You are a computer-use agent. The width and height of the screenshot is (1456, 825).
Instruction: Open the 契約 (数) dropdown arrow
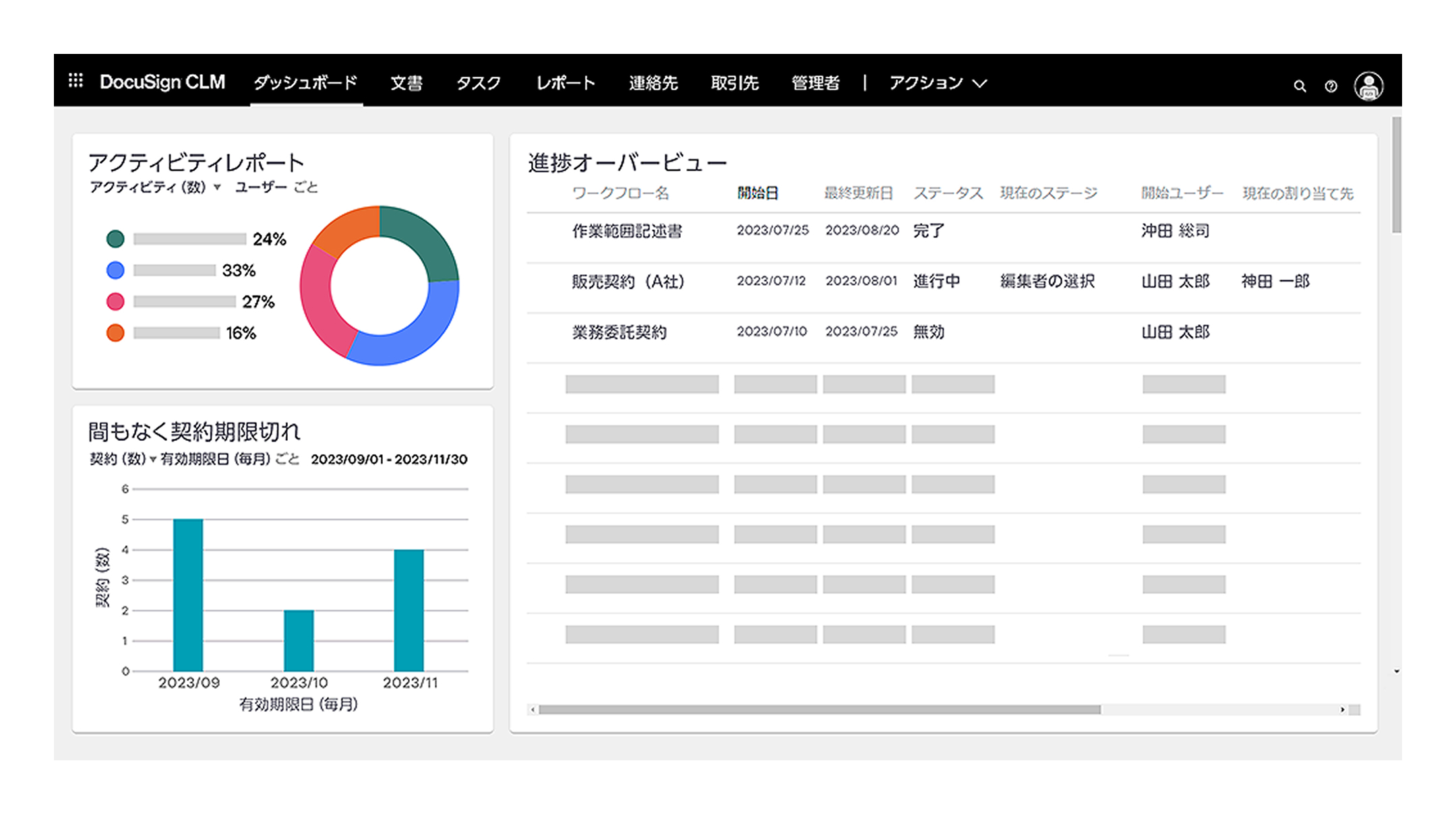(x=153, y=460)
